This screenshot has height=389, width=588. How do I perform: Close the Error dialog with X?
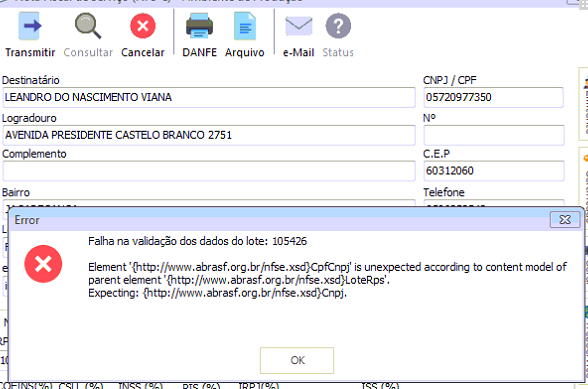(565, 219)
